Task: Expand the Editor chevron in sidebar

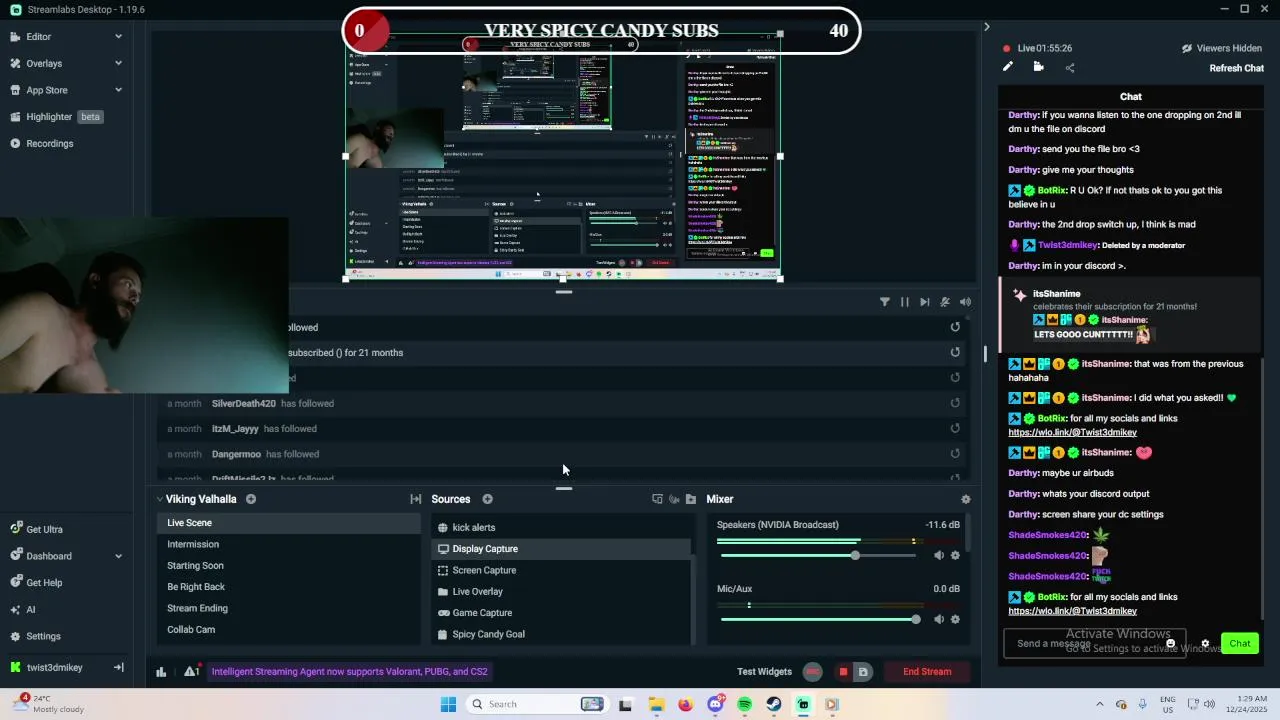Action: (118, 37)
